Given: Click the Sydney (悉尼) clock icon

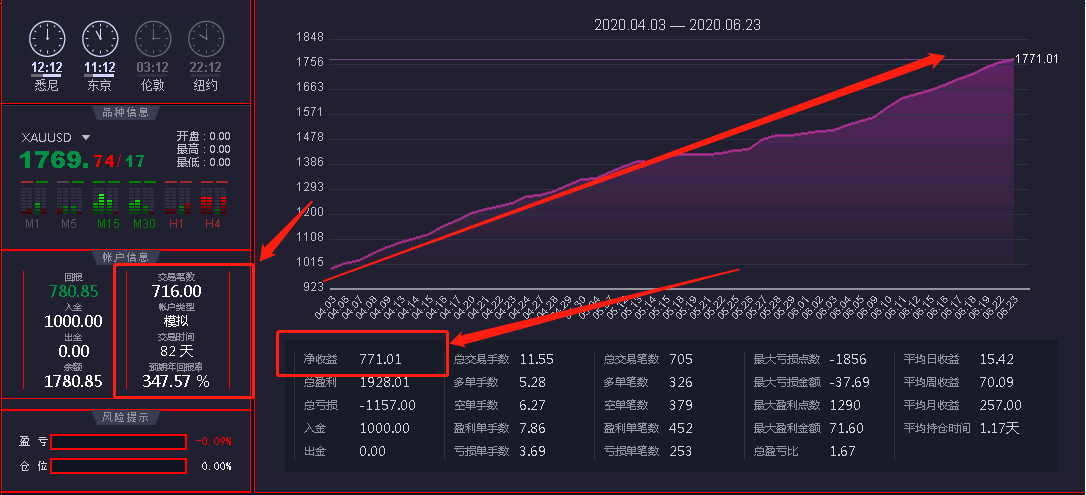Looking at the screenshot, I should pyautogui.click(x=47, y=39).
